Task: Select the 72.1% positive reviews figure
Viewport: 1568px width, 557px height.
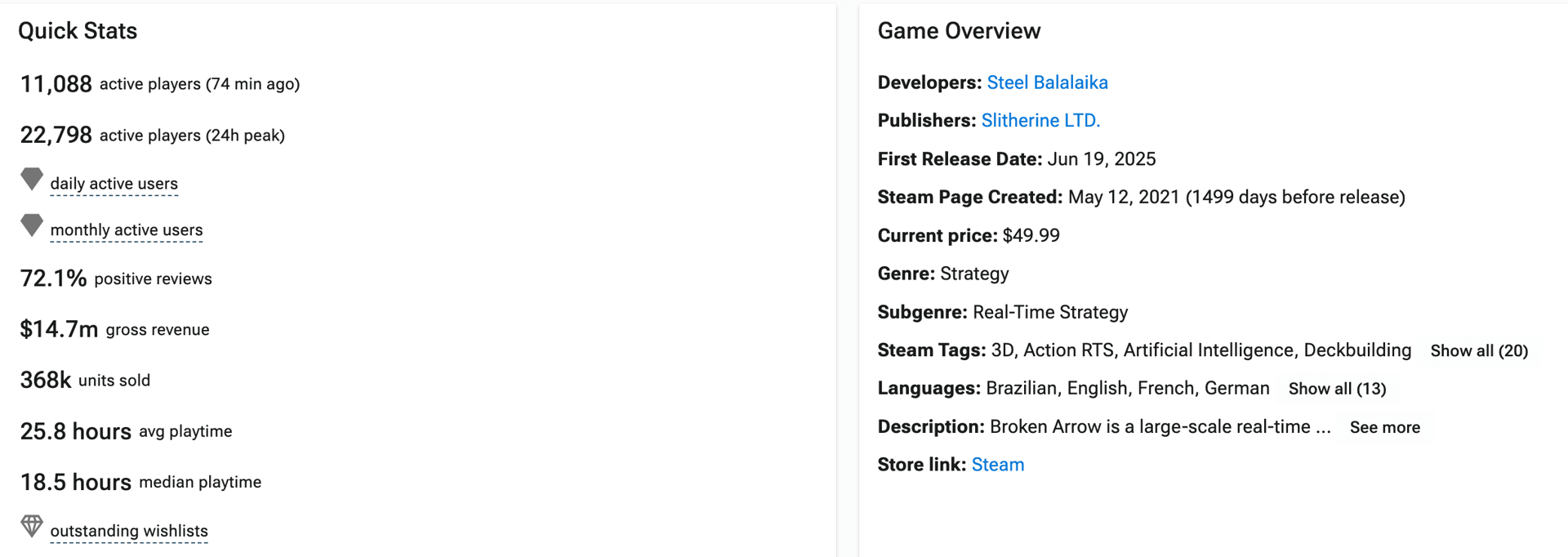Action: (x=53, y=278)
